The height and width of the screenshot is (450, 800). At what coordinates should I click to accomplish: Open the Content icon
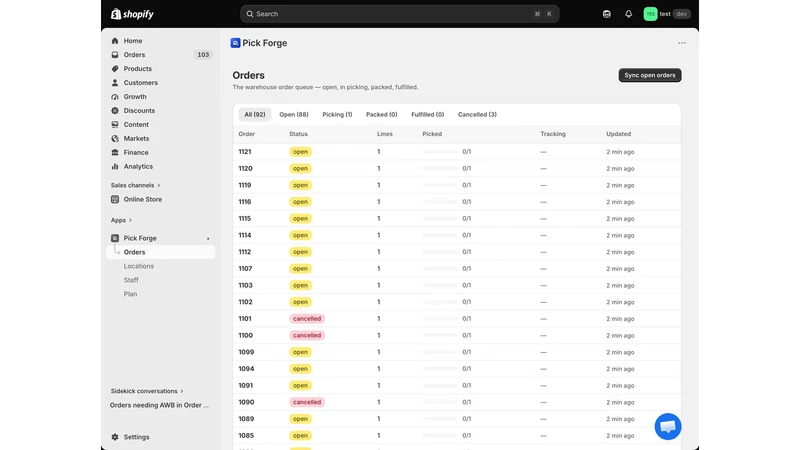click(x=115, y=124)
